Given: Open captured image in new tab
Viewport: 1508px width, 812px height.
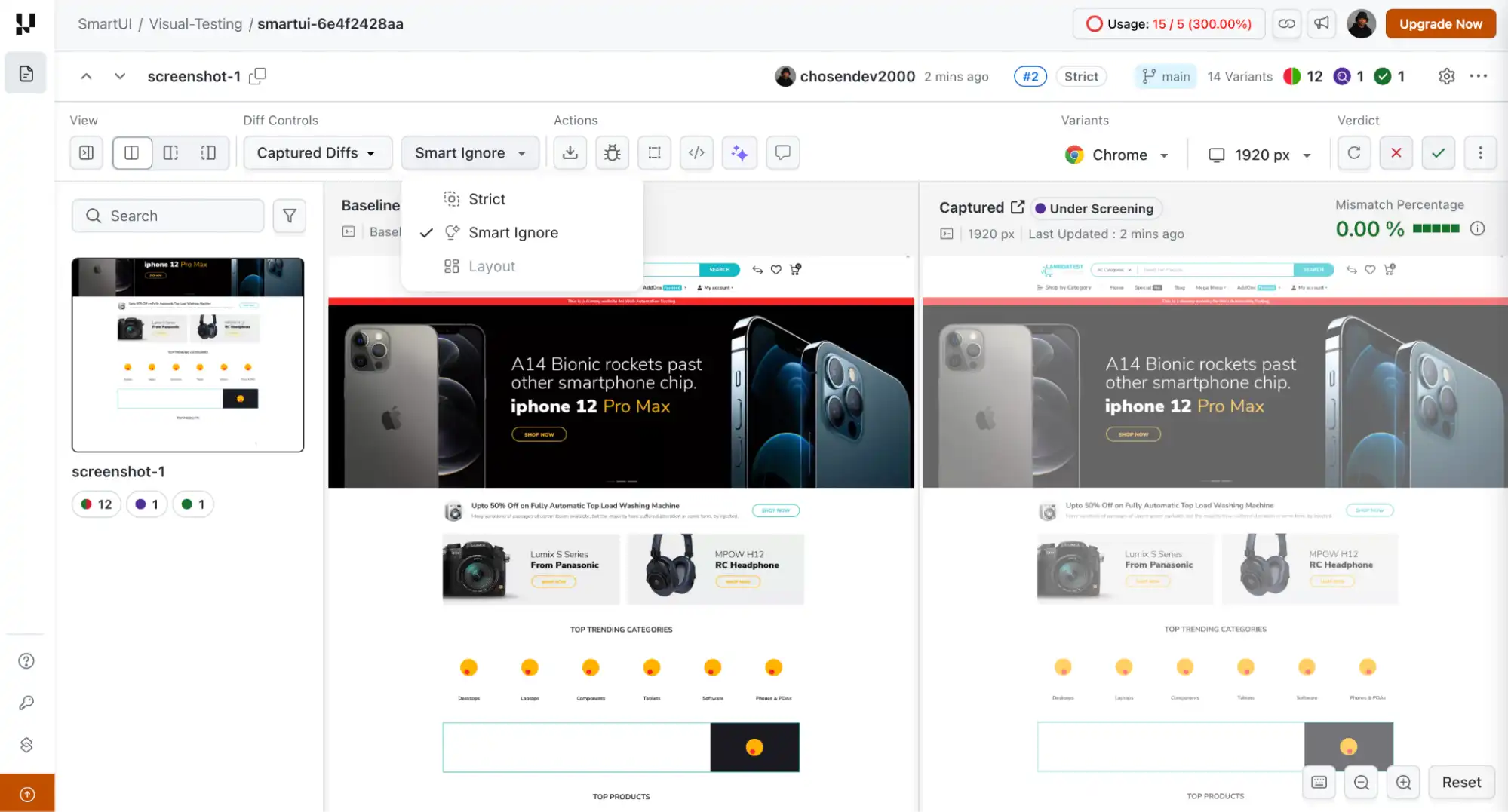Looking at the screenshot, I should click(x=1018, y=207).
